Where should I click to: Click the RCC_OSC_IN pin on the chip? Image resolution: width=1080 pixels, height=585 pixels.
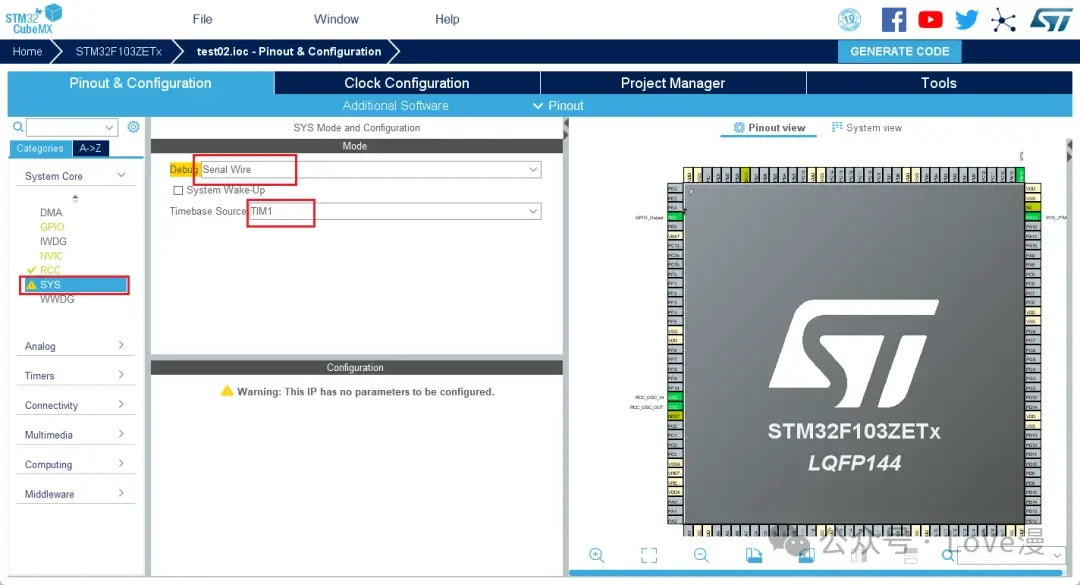pyautogui.click(x=674, y=398)
